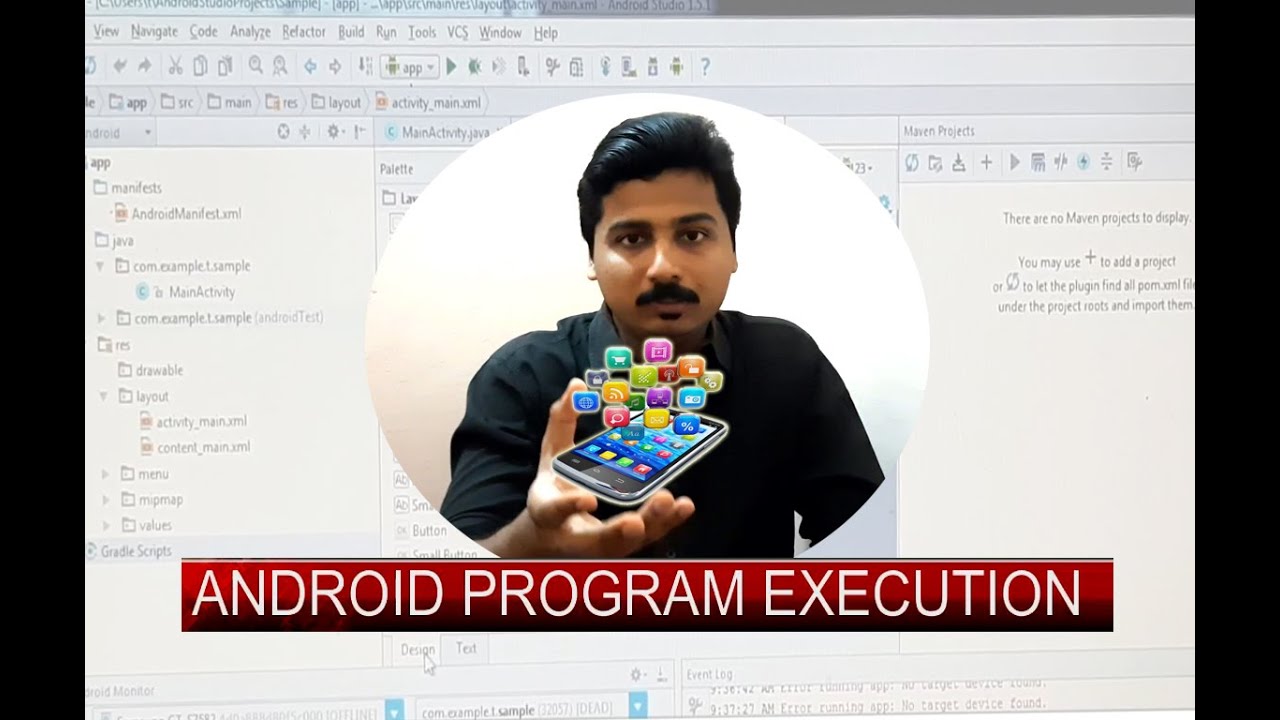
Task: Click the help question mark icon
Action: pos(705,67)
